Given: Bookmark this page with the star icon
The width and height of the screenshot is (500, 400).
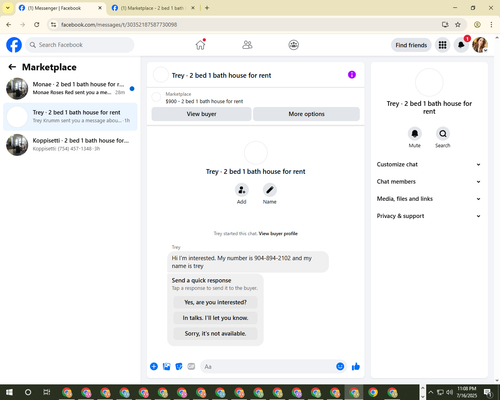Looking at the screenshot, I should [458, 24].
